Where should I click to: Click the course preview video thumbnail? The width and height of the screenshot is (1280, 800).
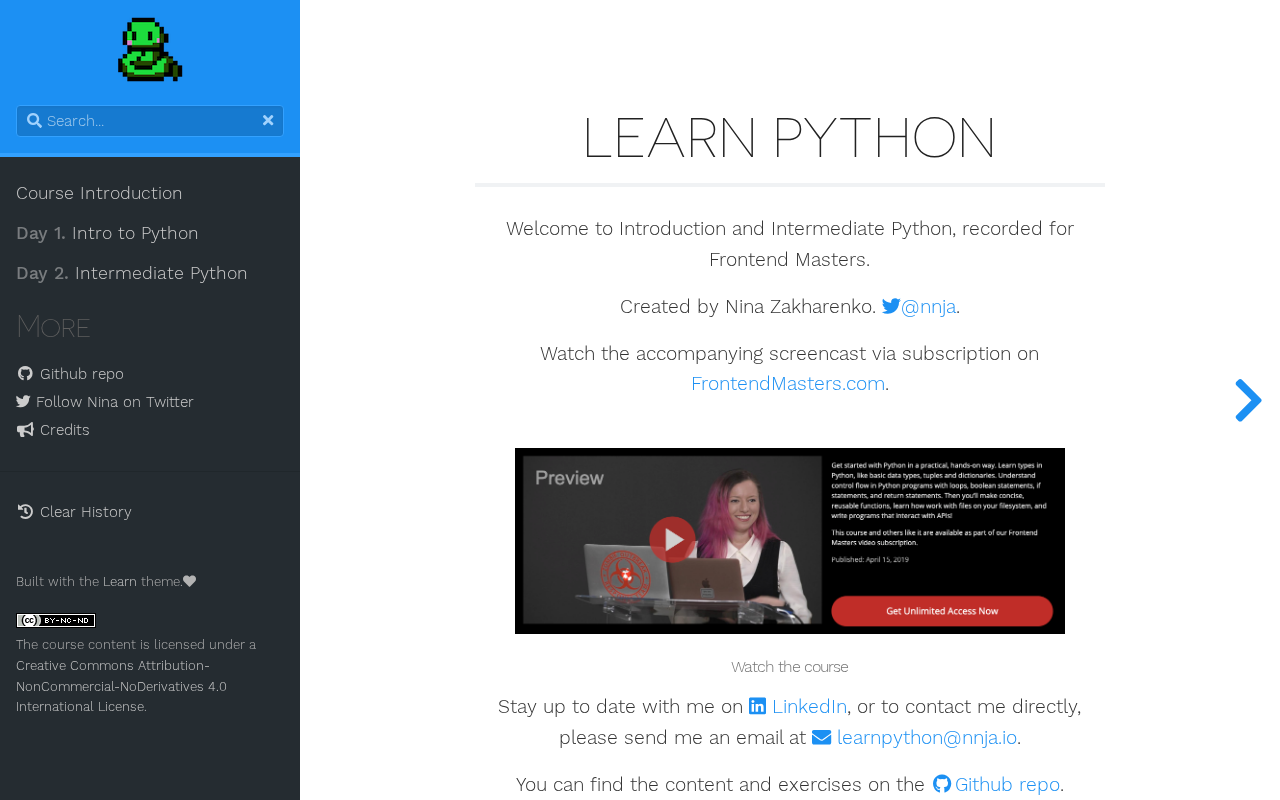coord(790,541)
